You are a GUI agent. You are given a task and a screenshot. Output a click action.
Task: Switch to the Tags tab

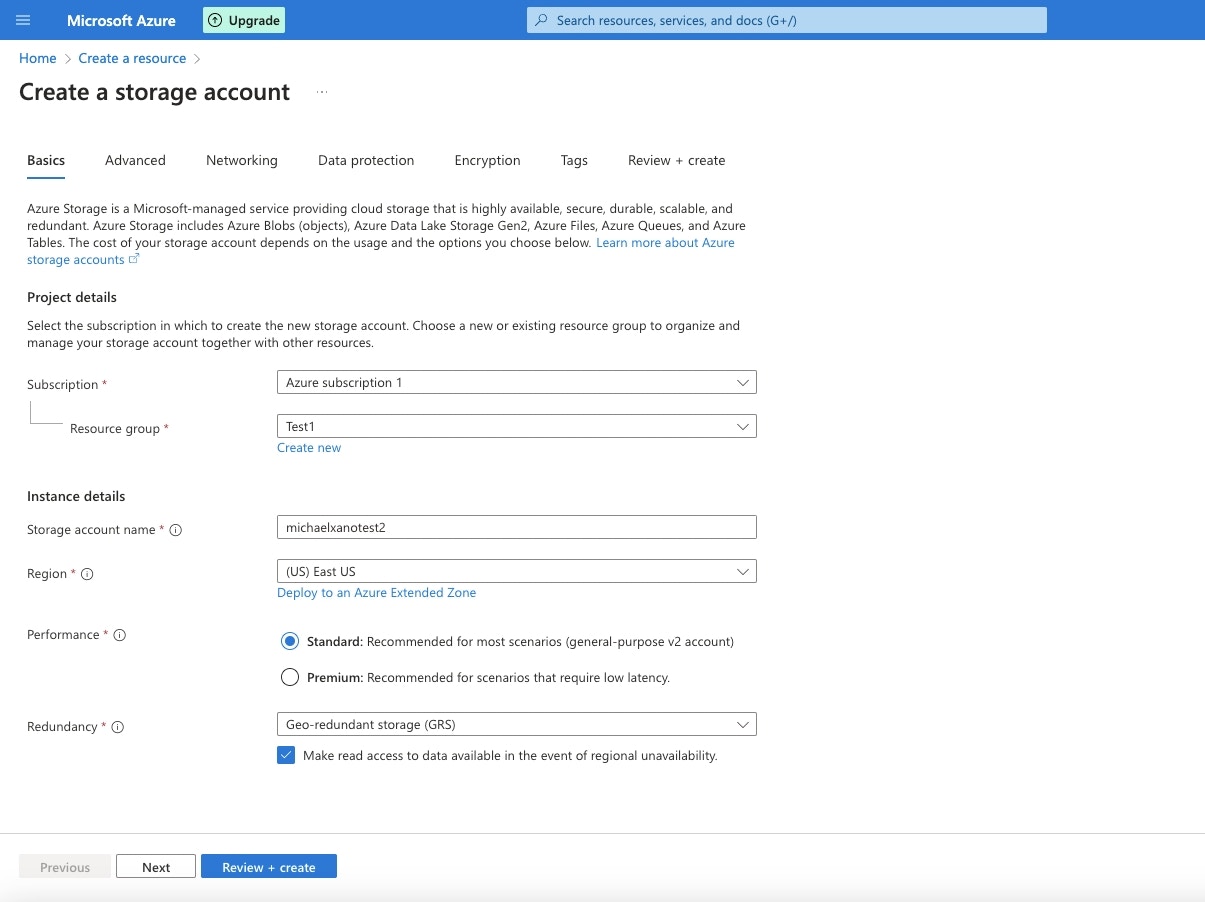pos(574,160)
